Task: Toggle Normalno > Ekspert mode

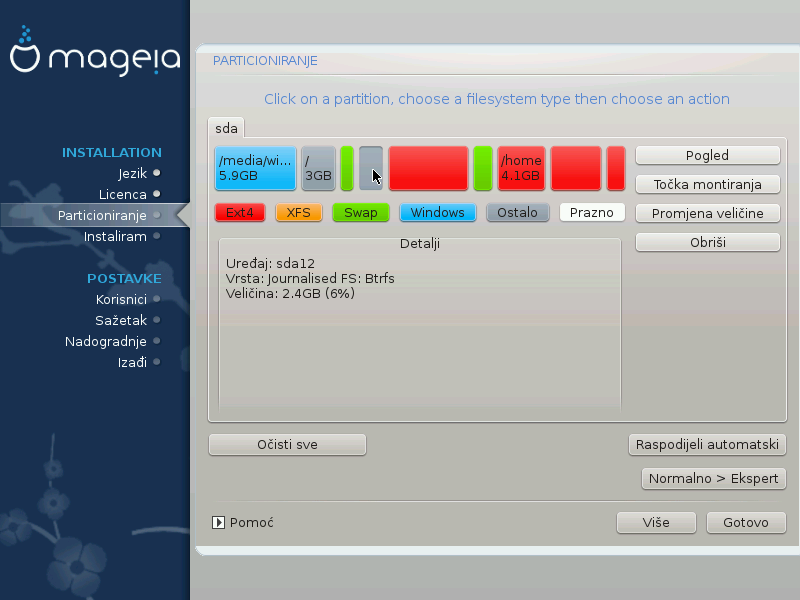Action: 713,479
